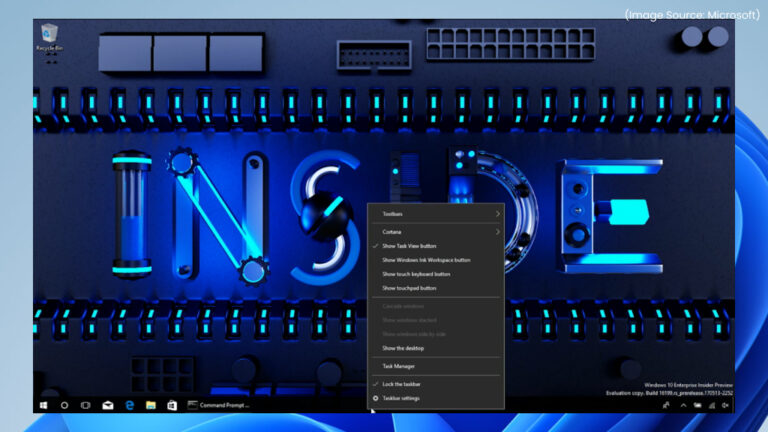The height and width of the screenshot is (432, 768).
Task: Expand the Cortana submenu
Action: pos(436,232)
